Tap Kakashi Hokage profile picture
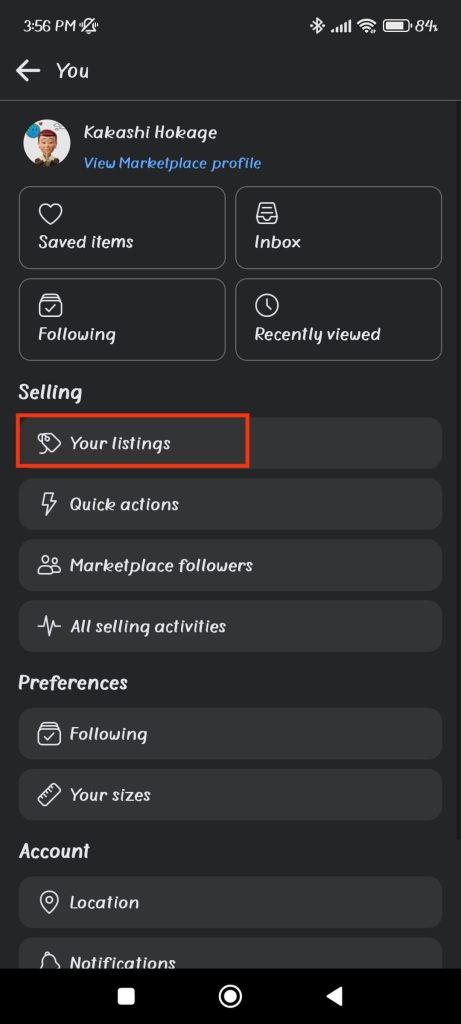The height and width of the screenshot is (1024, 461). click(x=47, y=142)
